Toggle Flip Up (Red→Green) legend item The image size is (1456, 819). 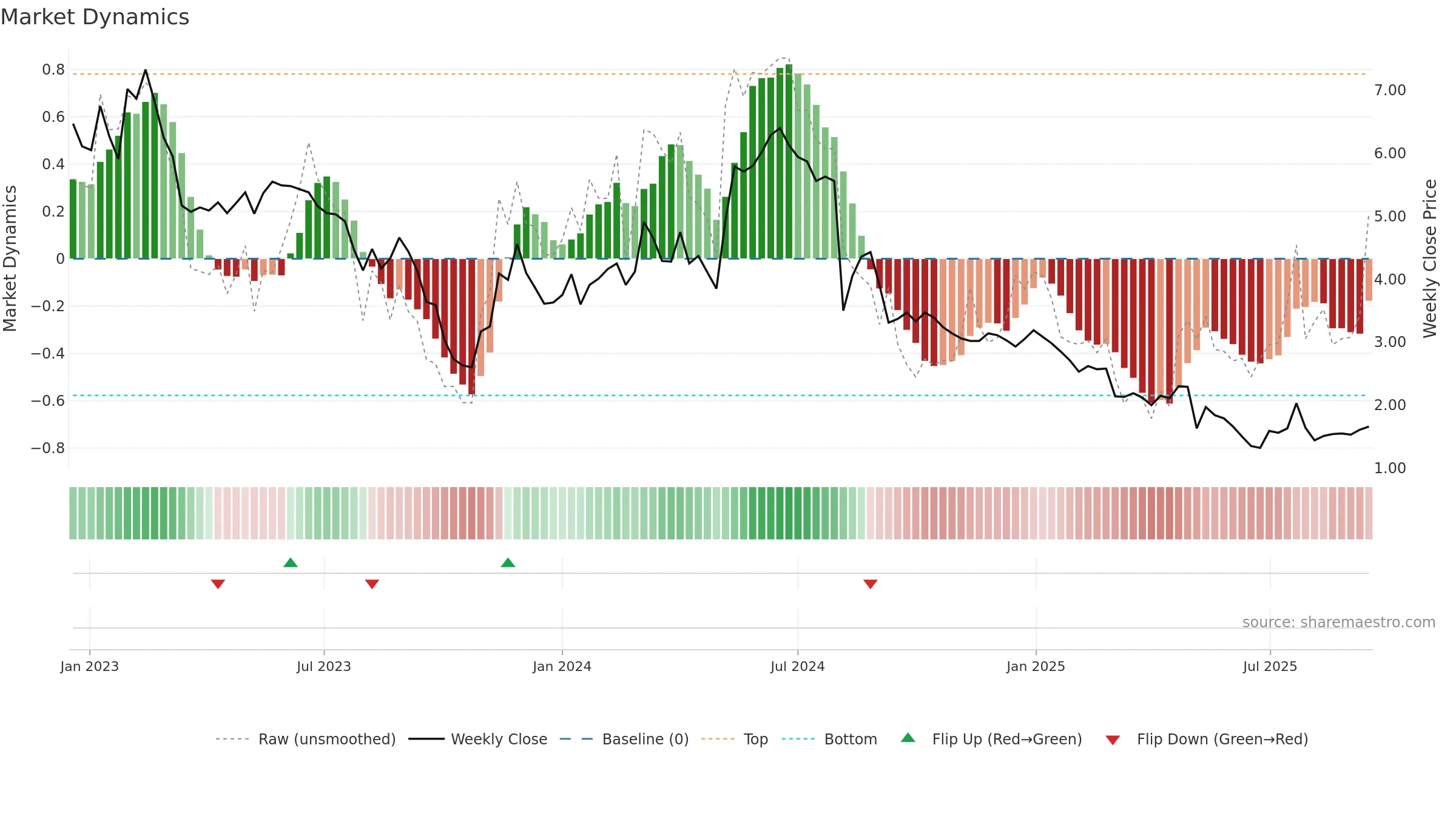[x=991, y=739]
